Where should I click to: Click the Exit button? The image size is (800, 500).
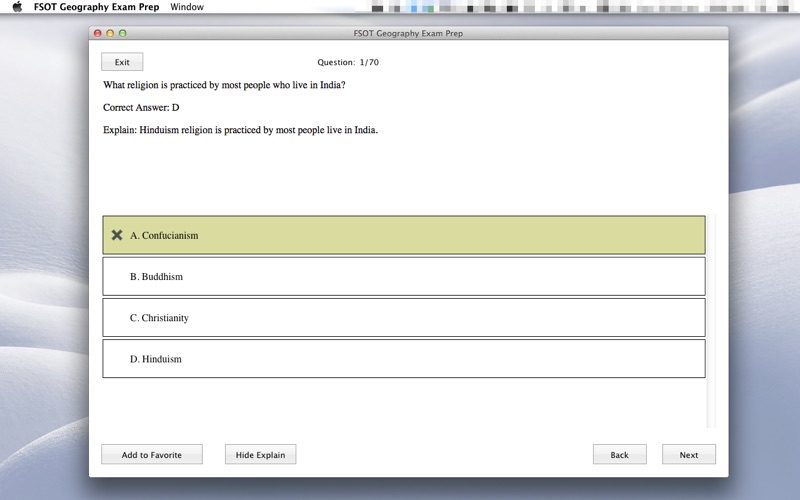(x=122, y=62)
